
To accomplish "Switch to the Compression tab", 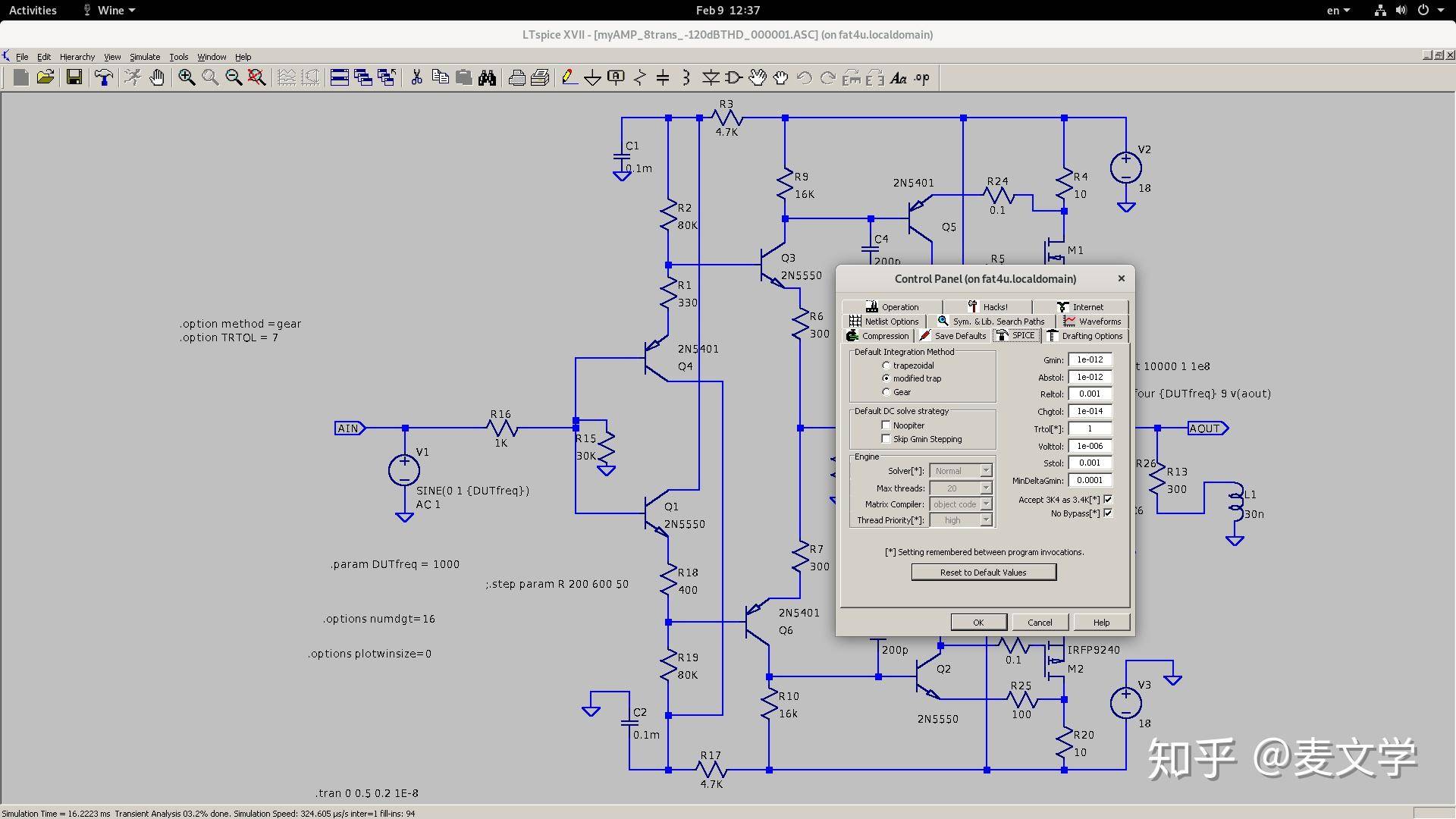I will tap(877, 336).
